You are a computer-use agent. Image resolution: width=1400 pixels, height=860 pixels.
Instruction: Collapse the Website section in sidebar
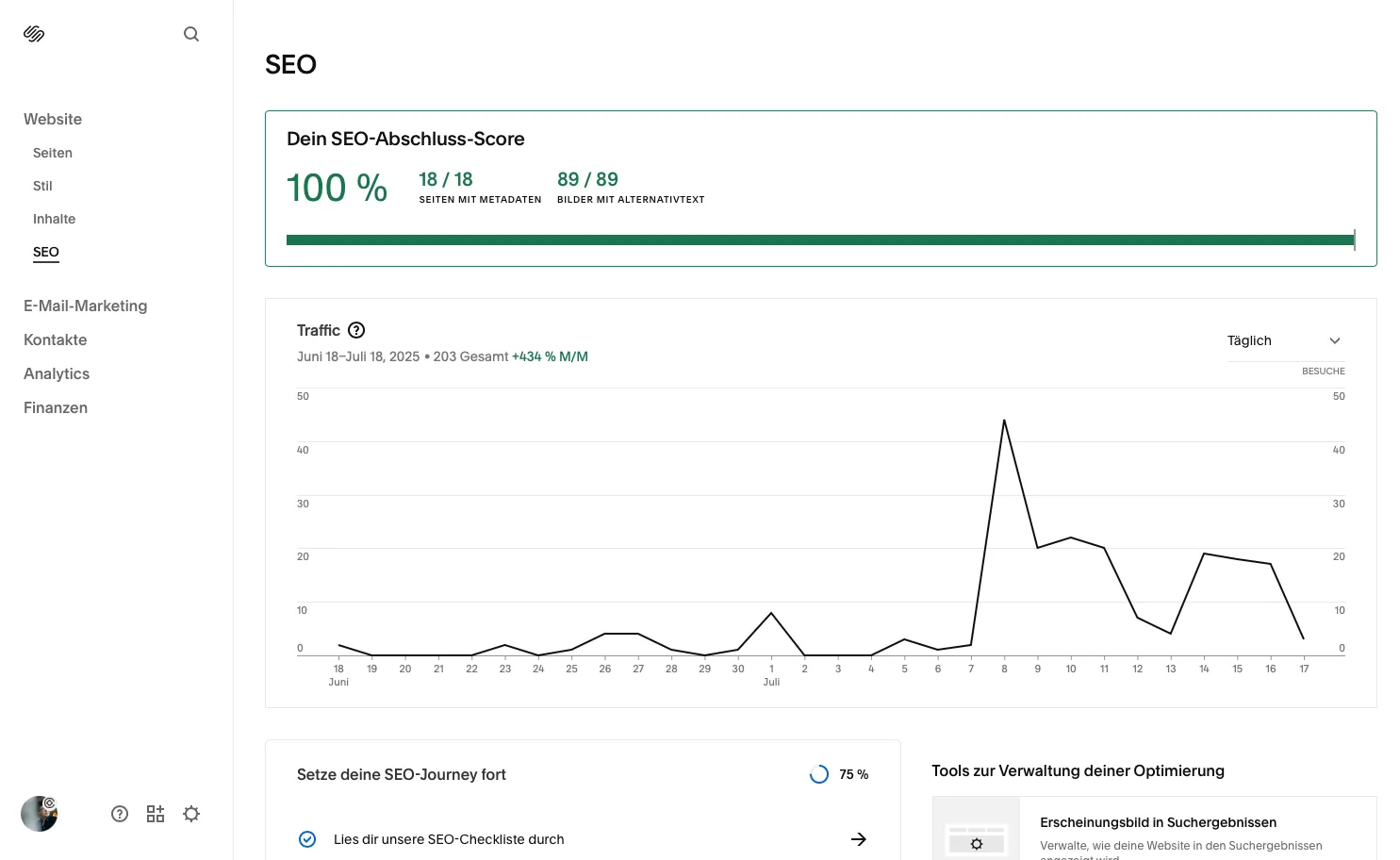pyautogui.click(x=53, y=119)
